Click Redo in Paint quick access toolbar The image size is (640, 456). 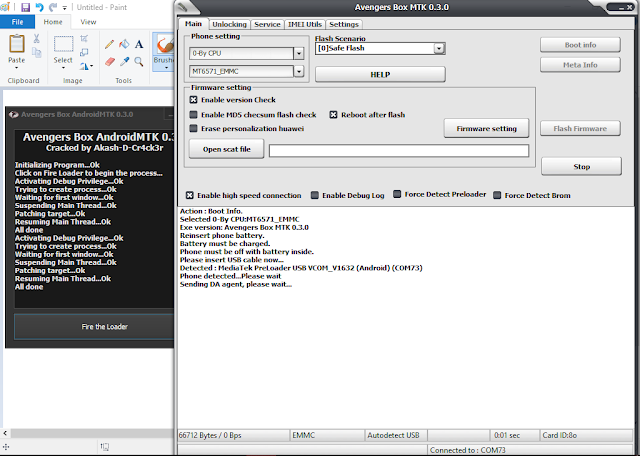point(53,7)
